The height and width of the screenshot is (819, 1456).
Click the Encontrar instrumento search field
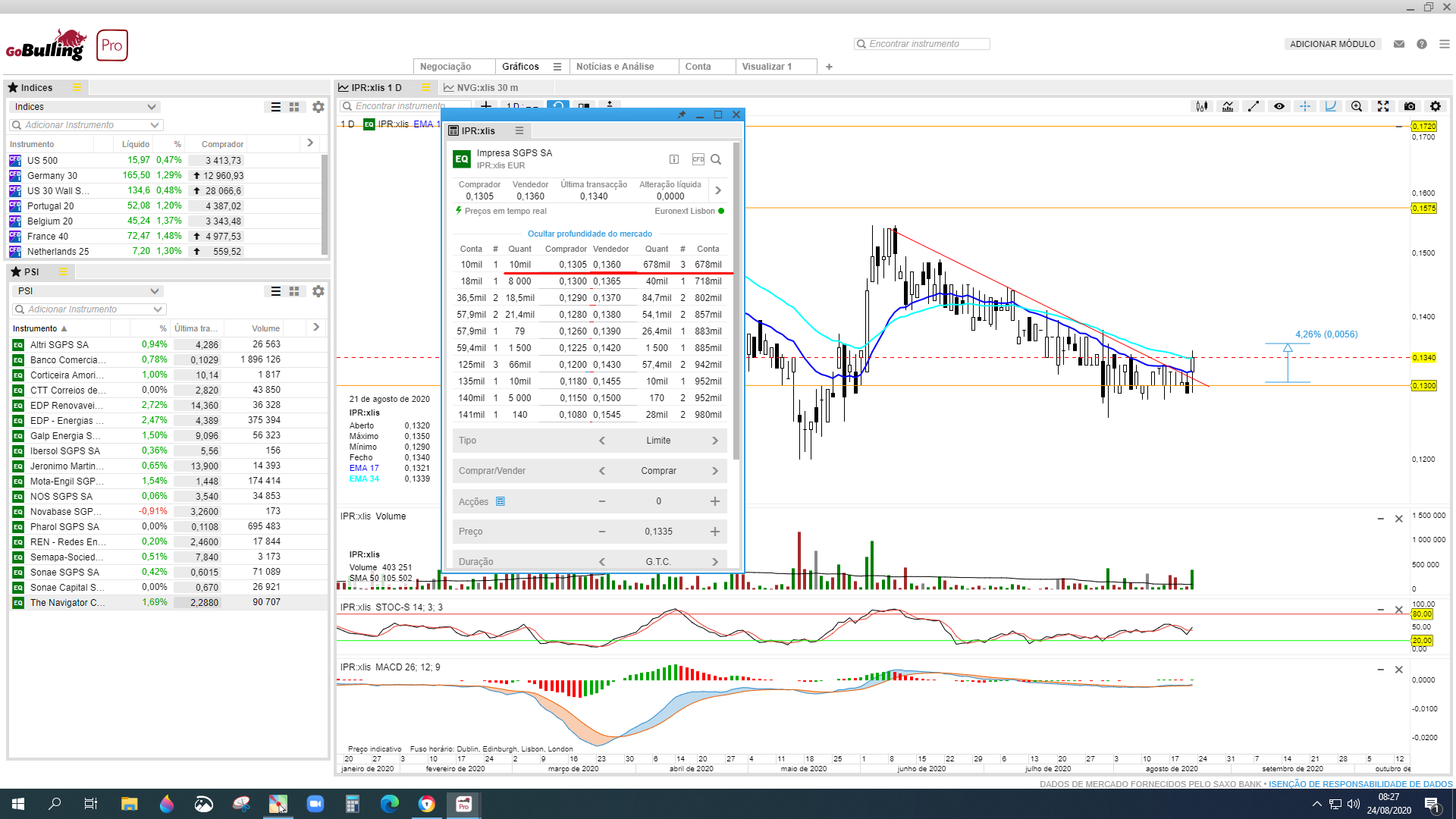[921, 44]
